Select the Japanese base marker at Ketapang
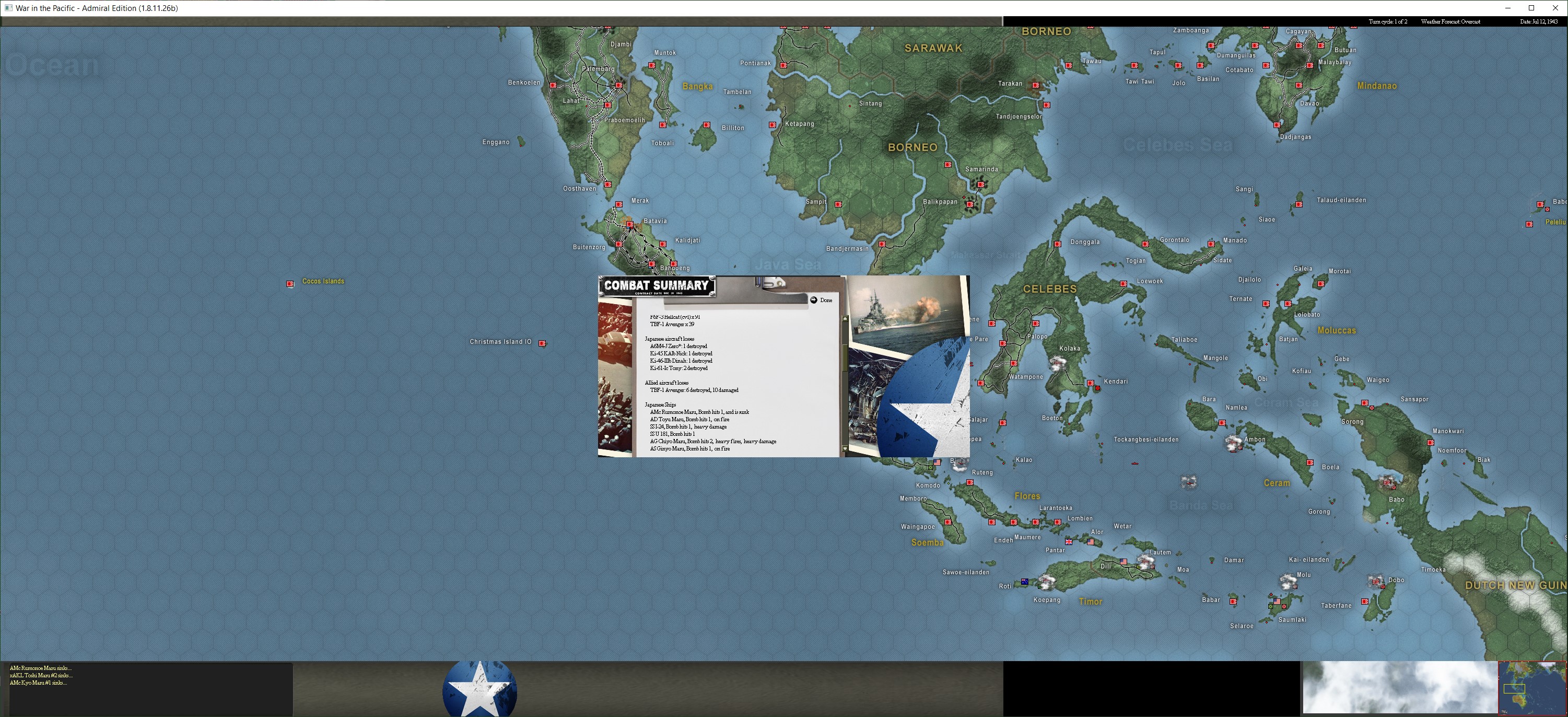The image size is (1568, 717). click(773, 125)
